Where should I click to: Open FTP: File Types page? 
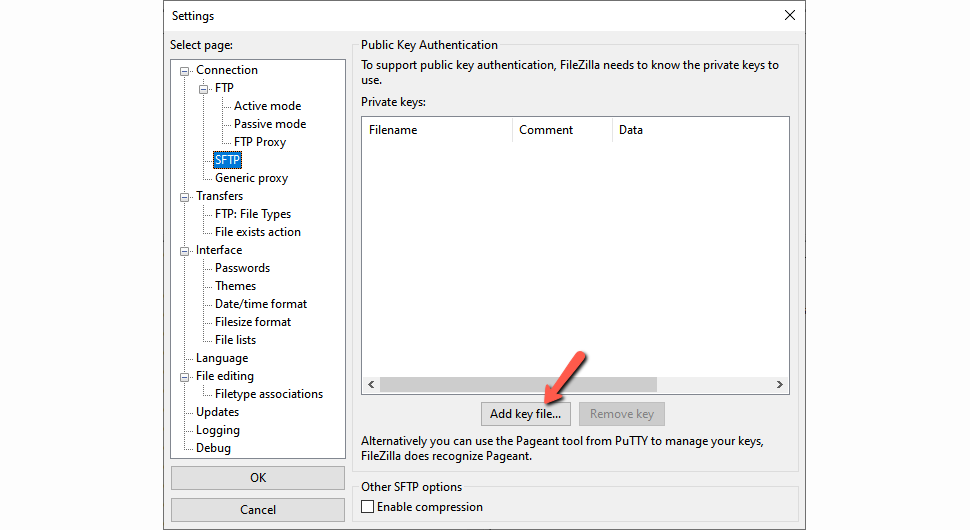[x=252, y=213]
